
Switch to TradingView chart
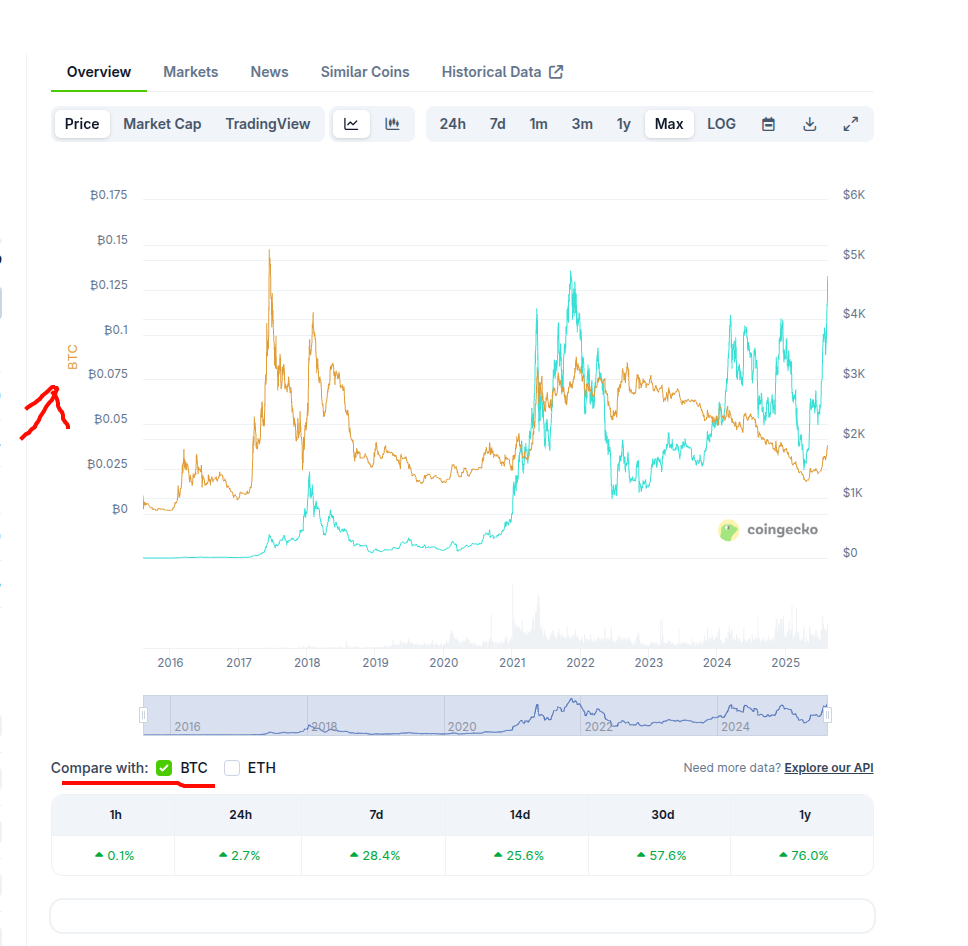(268, 124)
